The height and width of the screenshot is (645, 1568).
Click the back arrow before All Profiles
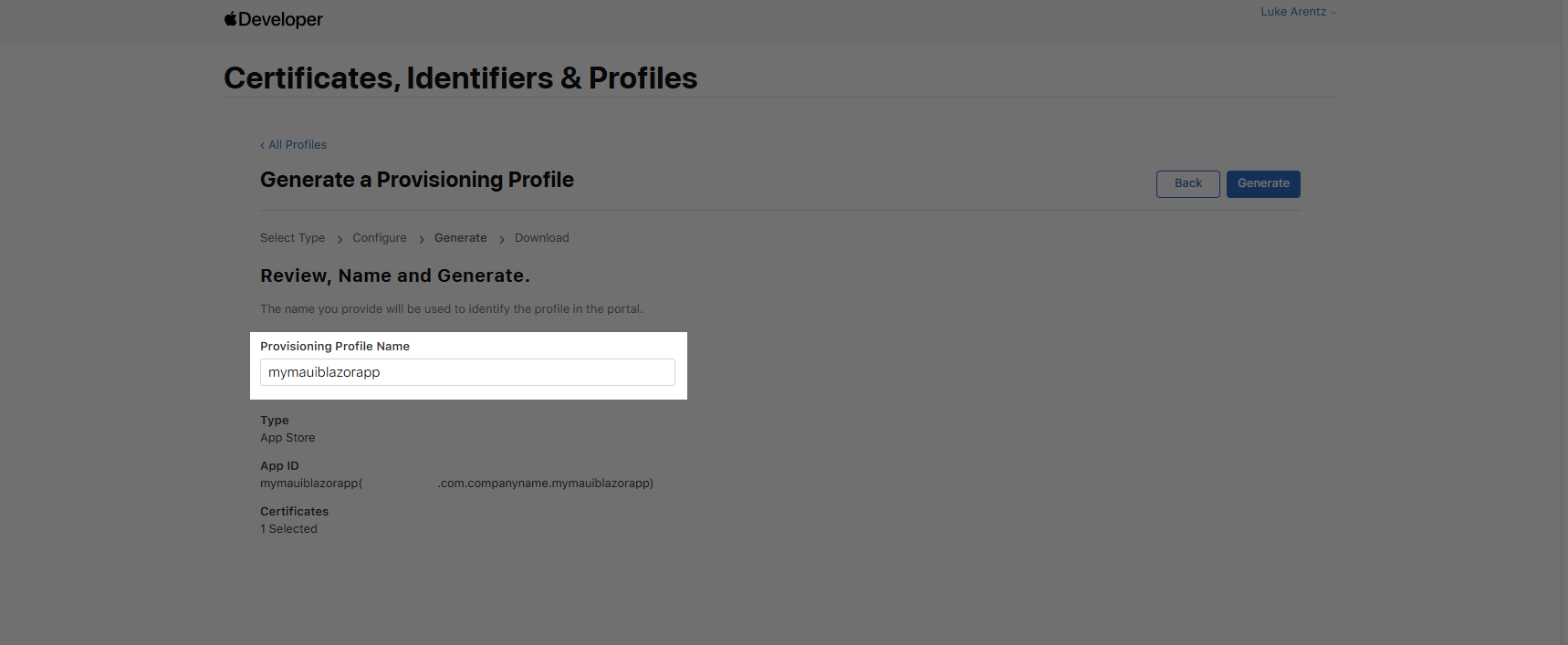tap(263, 145)
